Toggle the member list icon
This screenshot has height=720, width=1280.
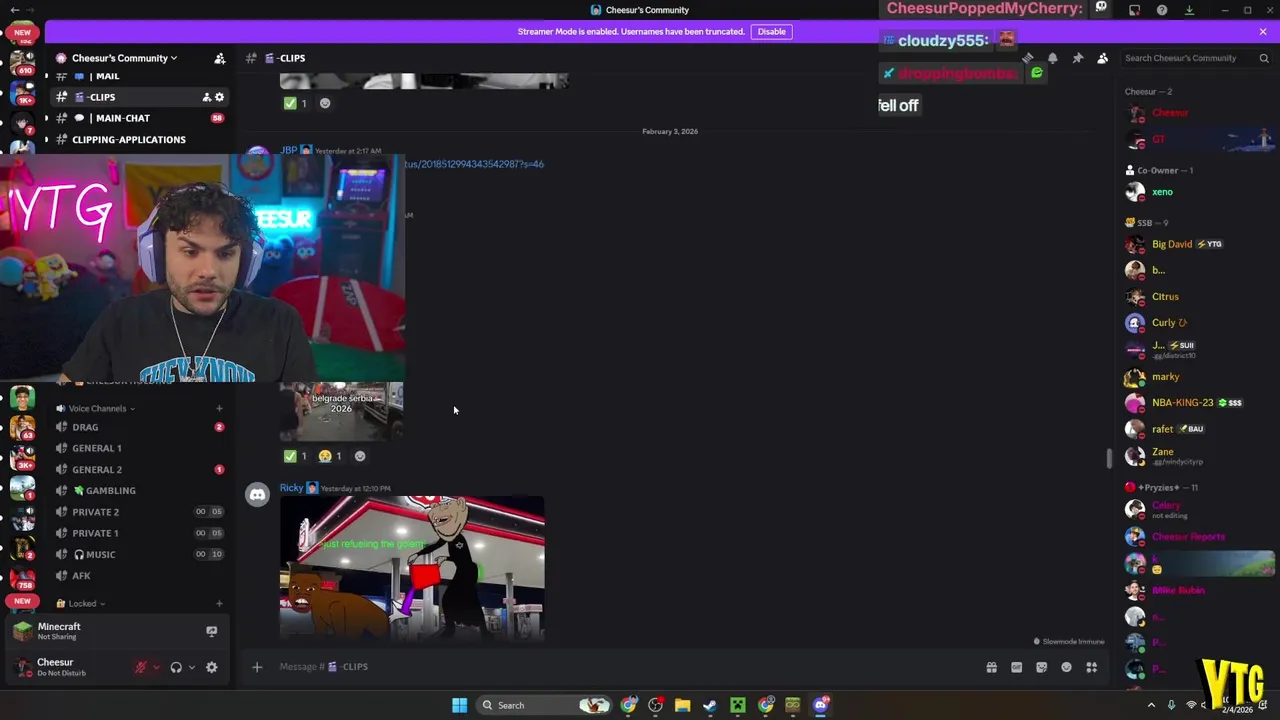1102,58
